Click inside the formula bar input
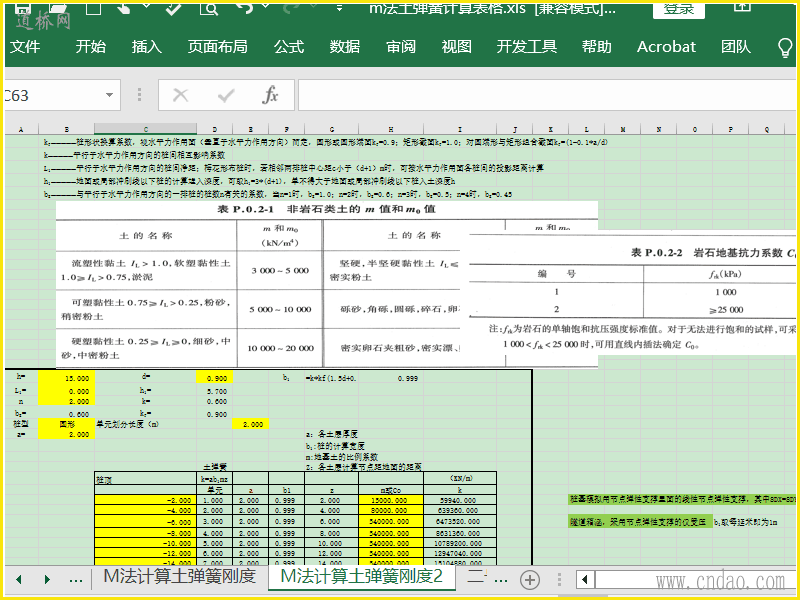The height and width of the screenshot is (600, 800). 547,95
